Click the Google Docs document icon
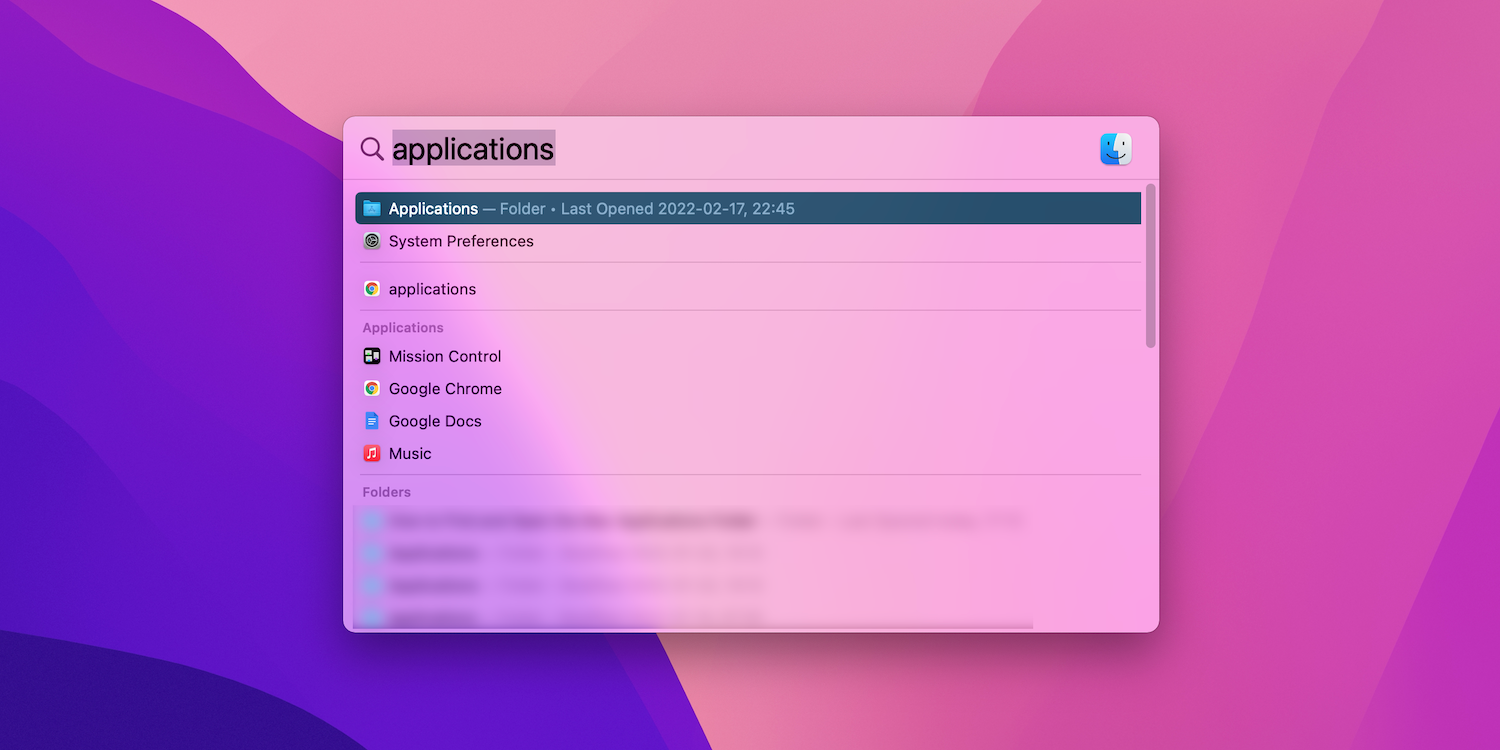The height and width of the screenshot is (750, 1500). pos(372,421)
